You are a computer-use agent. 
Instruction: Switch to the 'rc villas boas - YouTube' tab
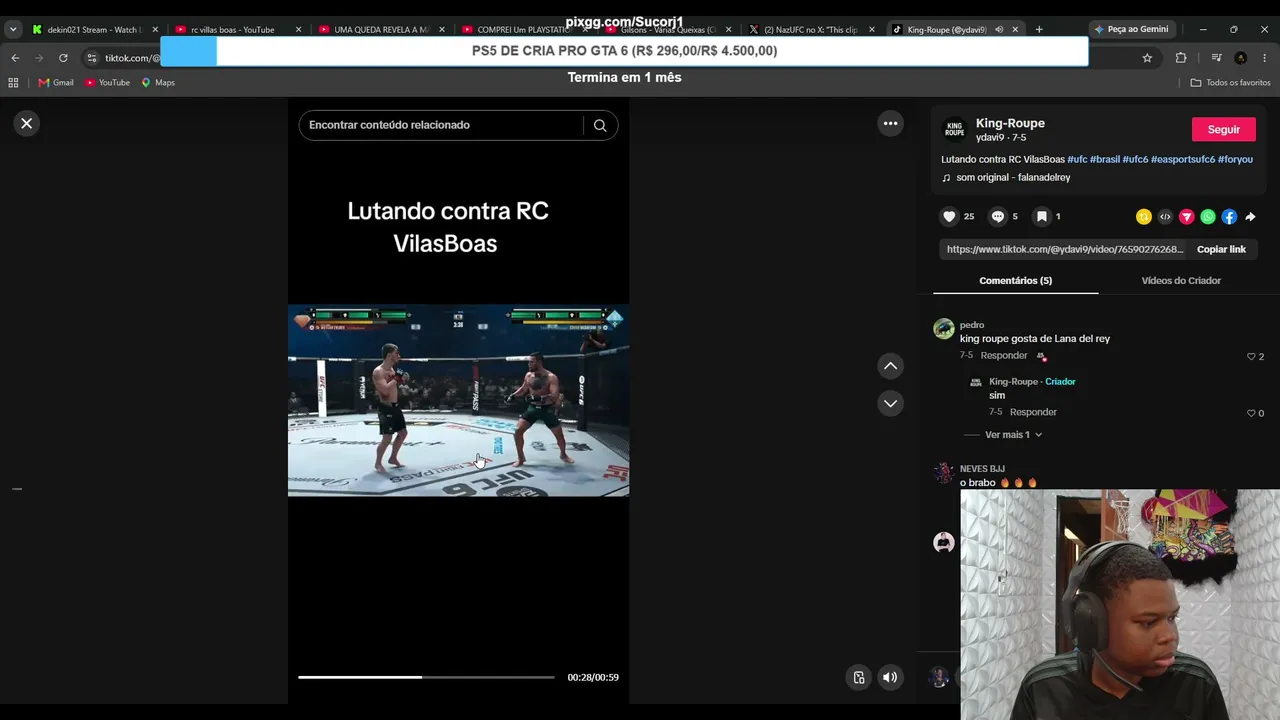(x=237, y=30)
